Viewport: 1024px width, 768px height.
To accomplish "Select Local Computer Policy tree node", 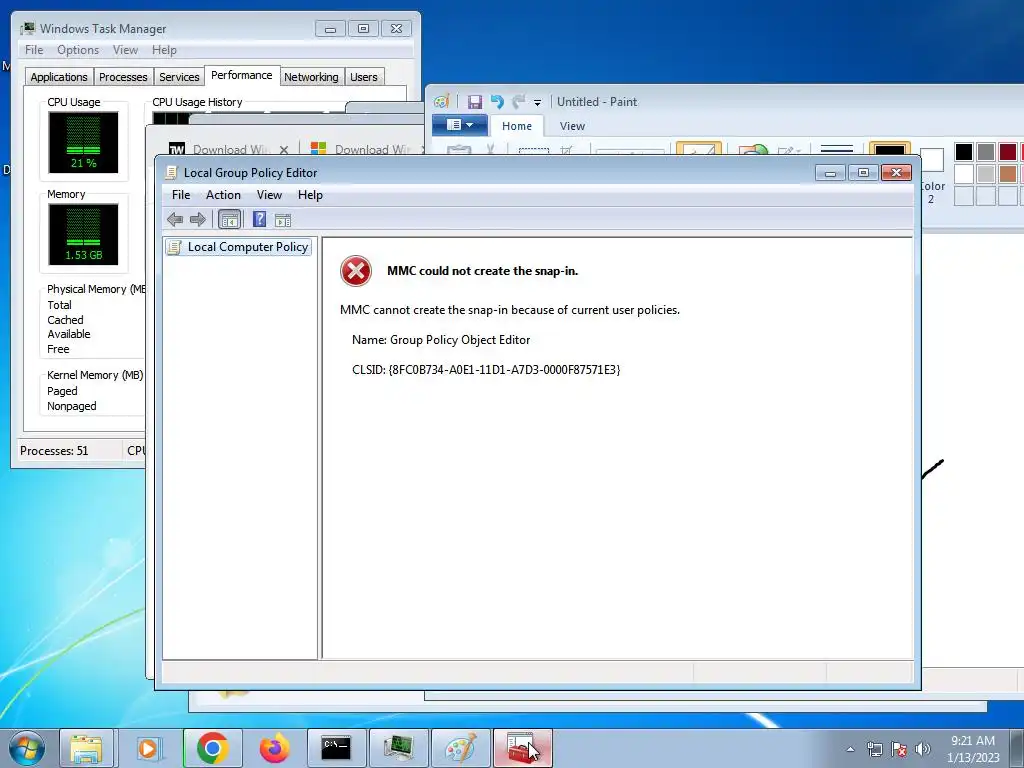I will coord(239,247).
